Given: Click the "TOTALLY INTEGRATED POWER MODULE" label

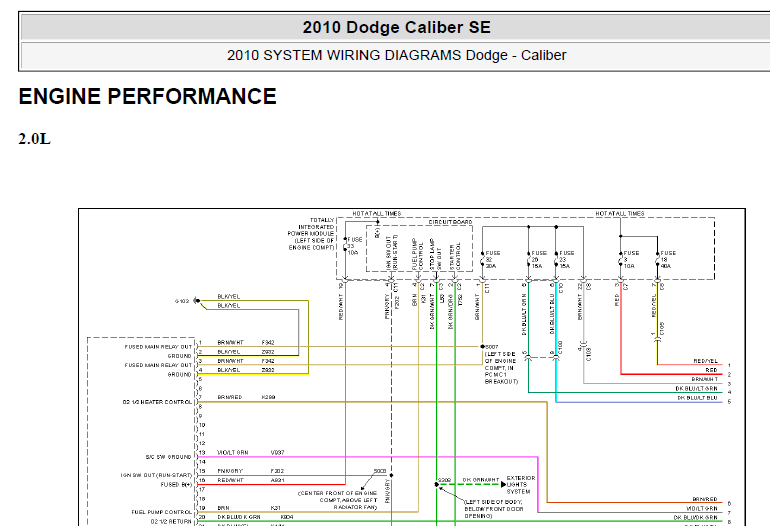Looking at the screenshot, I should point(311,234).
